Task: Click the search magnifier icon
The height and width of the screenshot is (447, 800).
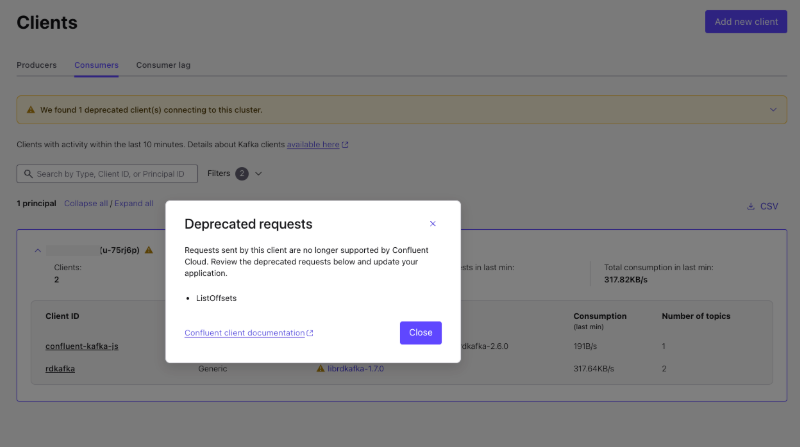Action: pyautogui.click(x=27, y=174)
